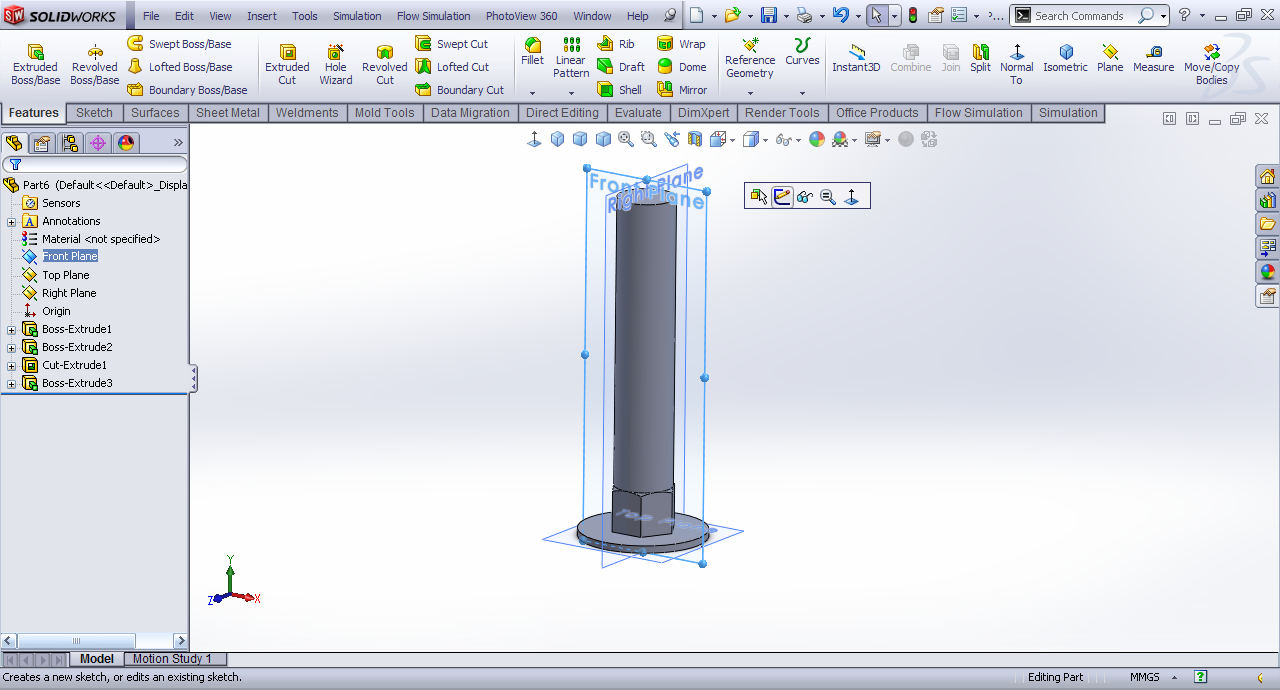Screen dimensions: 1280x690
Task: Select the Linear Pattern tool
Action: [x=571, y=58]
